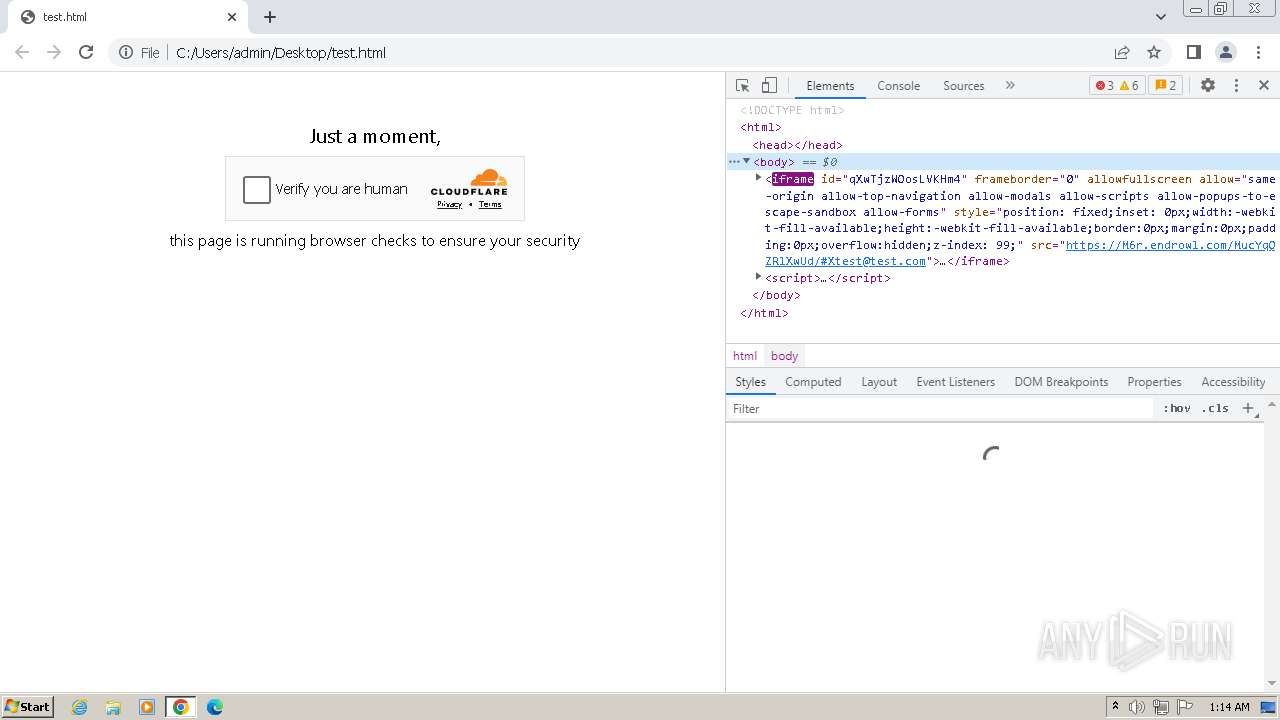Switch to Computed tab

[x=813, y=382]
